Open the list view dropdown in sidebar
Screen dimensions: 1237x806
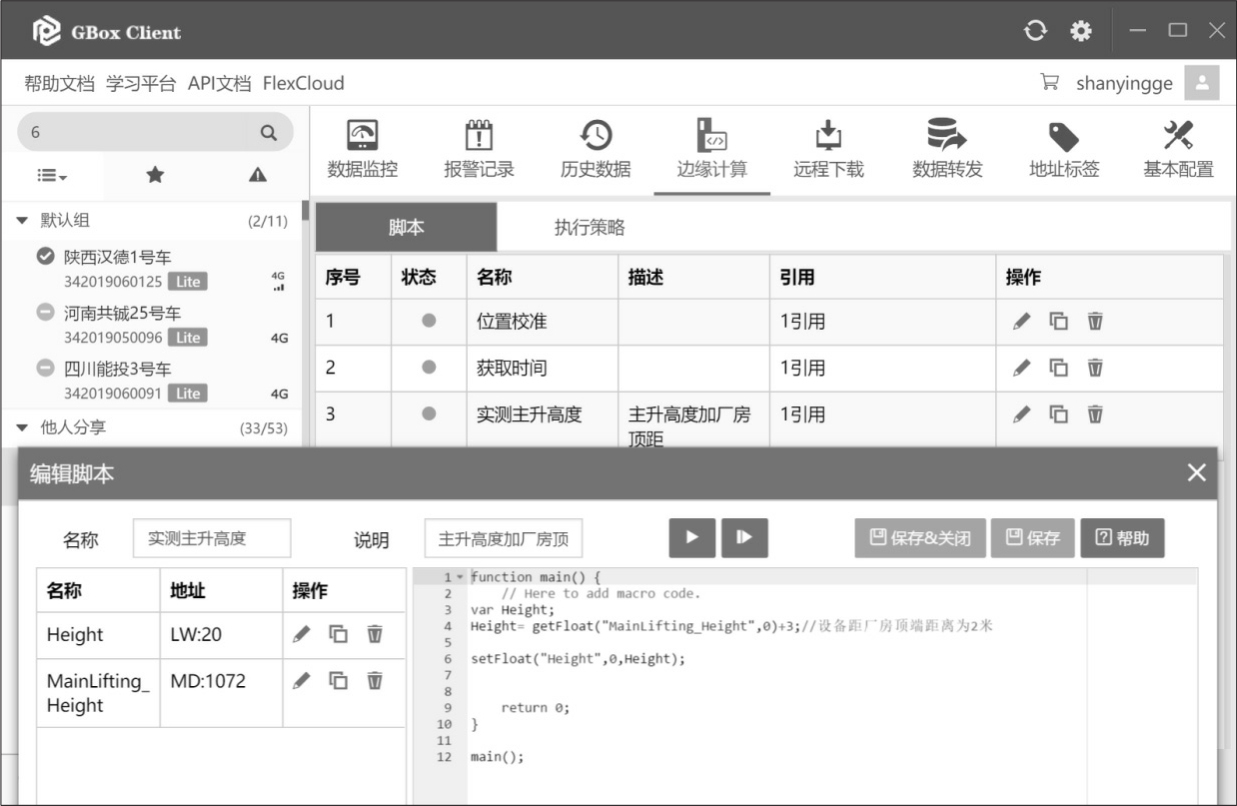pyautogui.click(x=52, y=176)
